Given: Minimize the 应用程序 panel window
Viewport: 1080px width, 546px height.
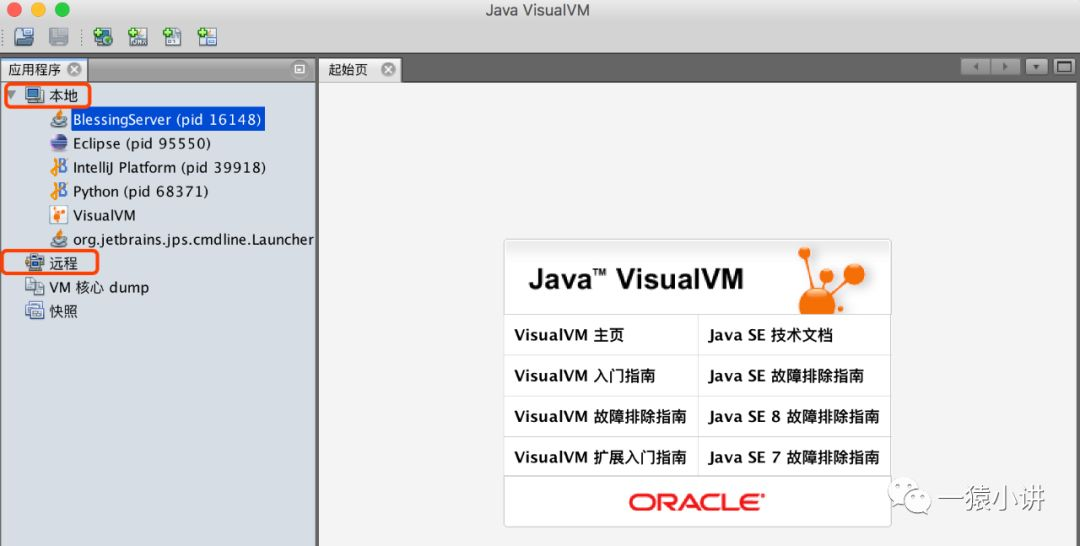Looking at the screenshot, I should (x=300, y=69).
